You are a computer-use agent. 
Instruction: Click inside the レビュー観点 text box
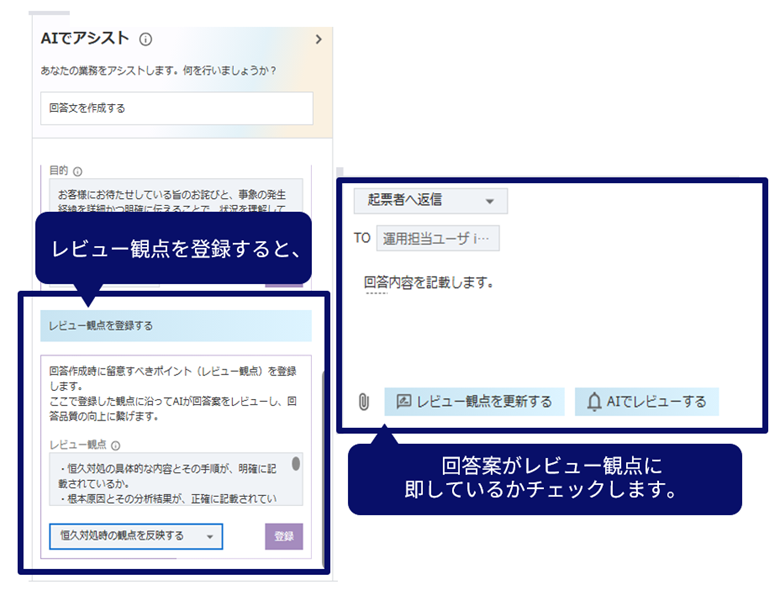pos(165,476)
